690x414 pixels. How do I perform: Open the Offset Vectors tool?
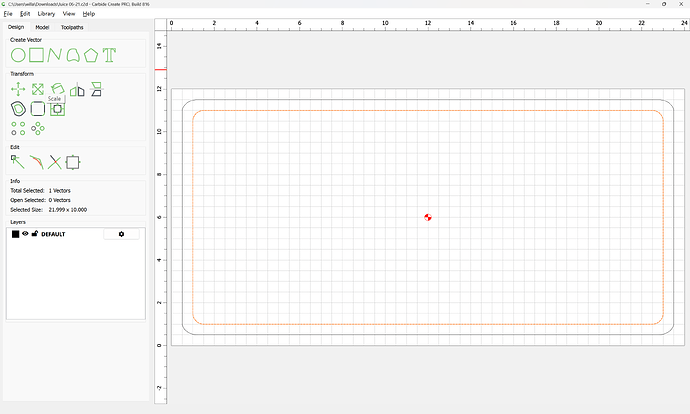[x=18, y=109]
